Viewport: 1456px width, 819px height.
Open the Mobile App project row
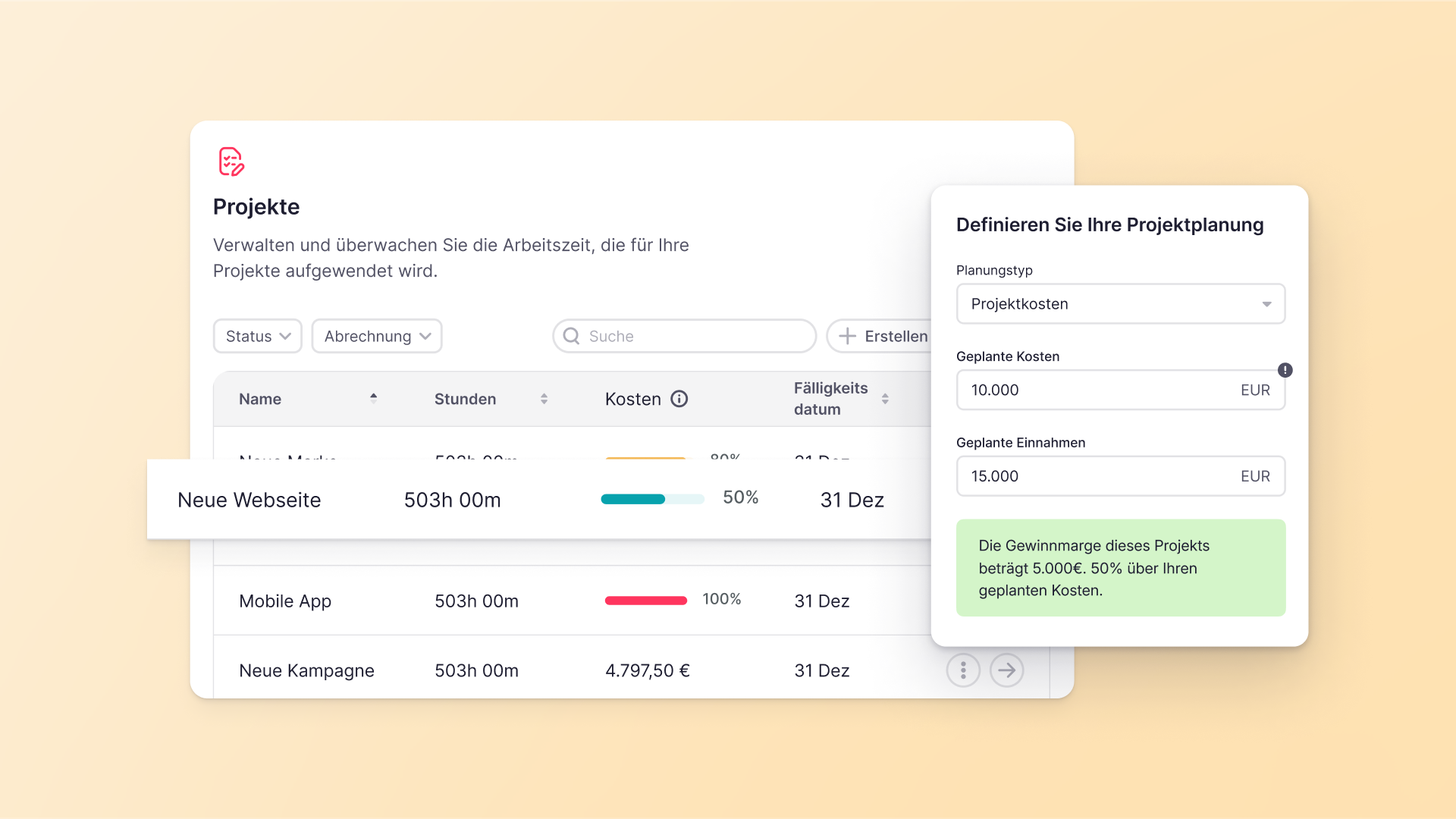[285, 601]
